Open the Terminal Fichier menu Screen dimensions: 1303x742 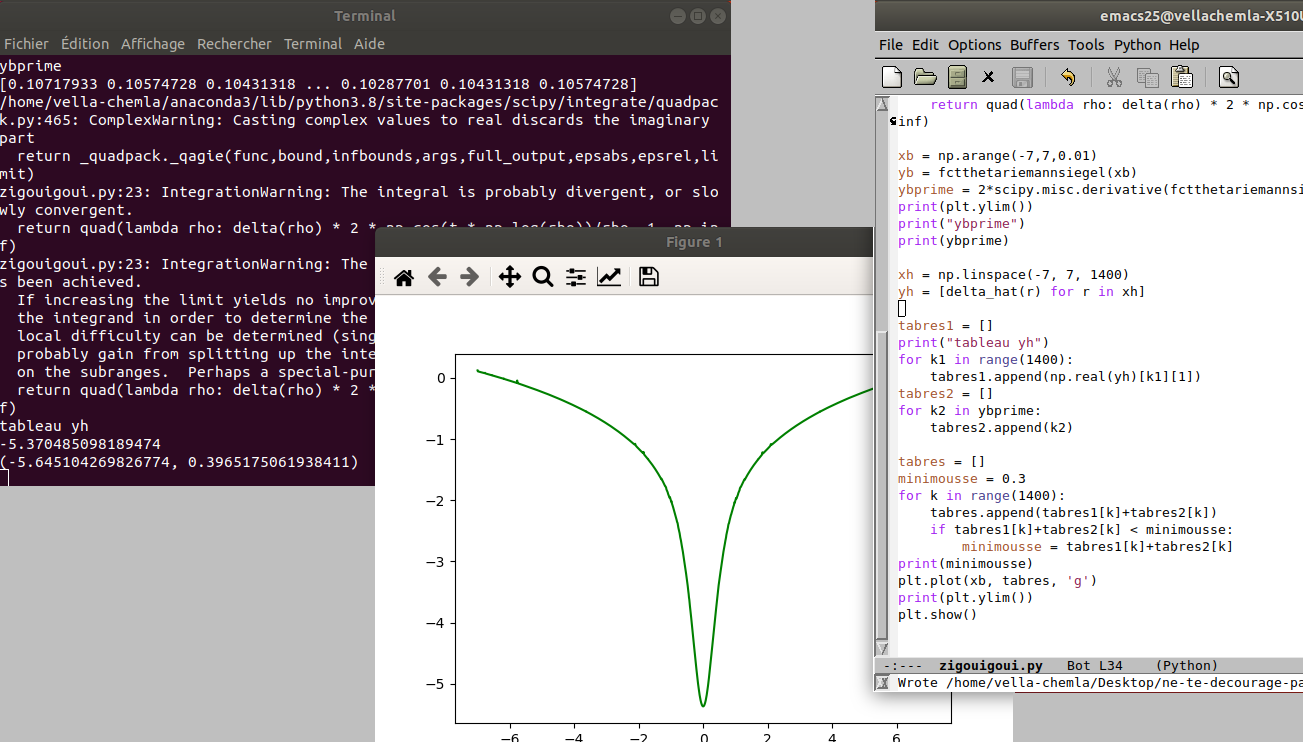click(x=26, y=44)
